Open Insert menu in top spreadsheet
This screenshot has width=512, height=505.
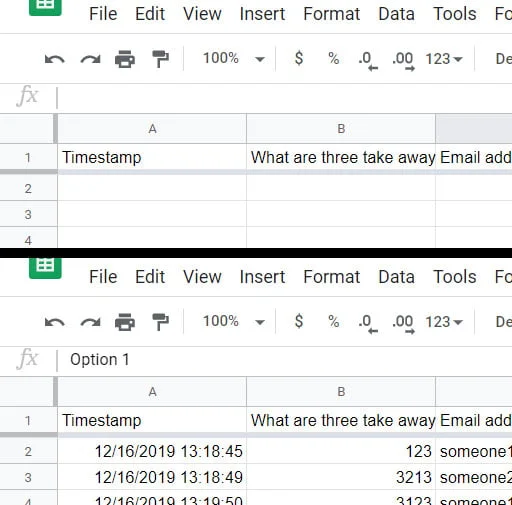[x=262, y=14]
